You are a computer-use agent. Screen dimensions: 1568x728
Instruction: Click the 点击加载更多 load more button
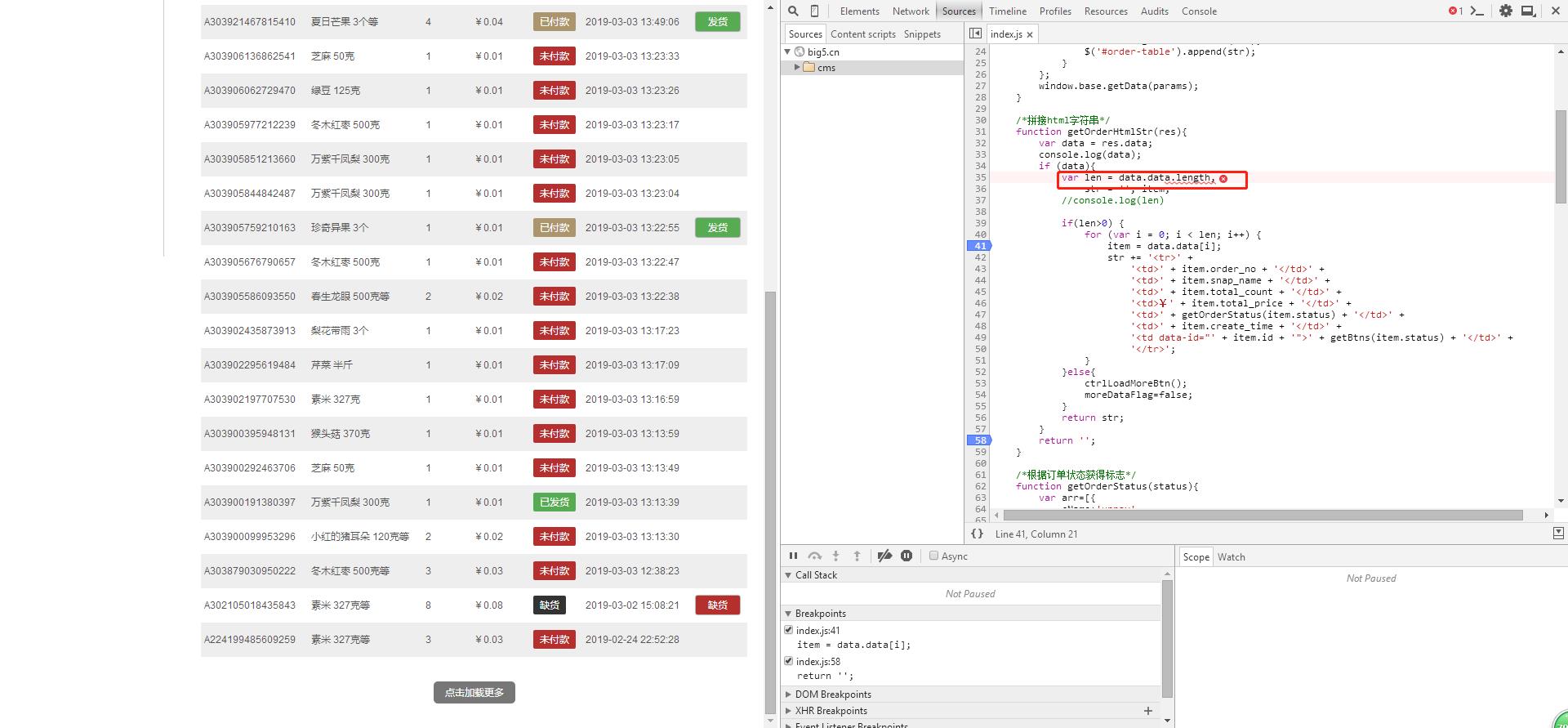pos(474,692)
